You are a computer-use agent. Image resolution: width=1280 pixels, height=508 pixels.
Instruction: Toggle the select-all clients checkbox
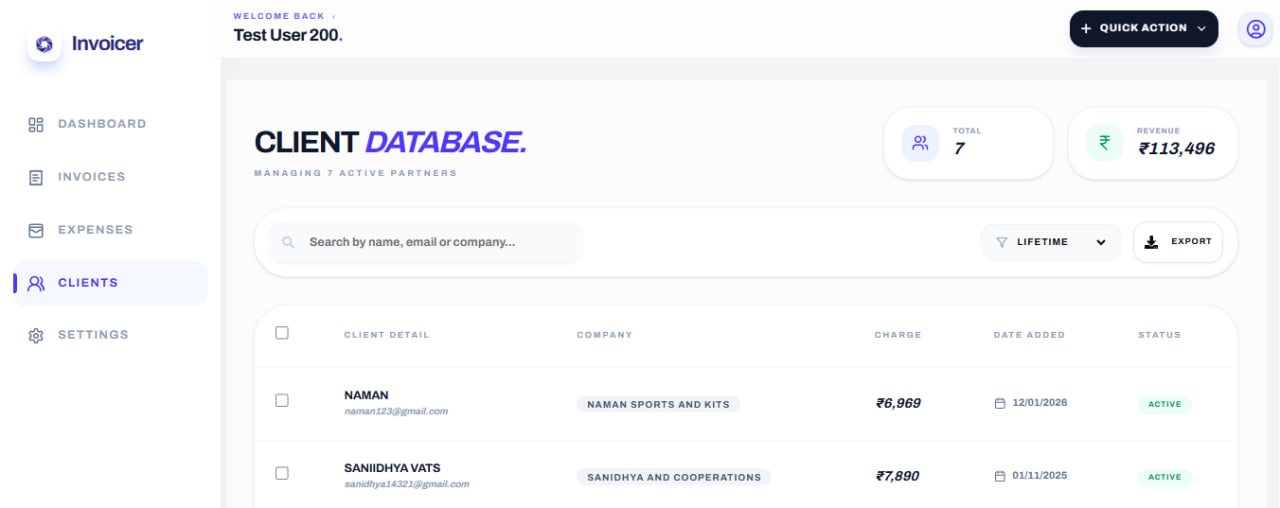point(282,333)
